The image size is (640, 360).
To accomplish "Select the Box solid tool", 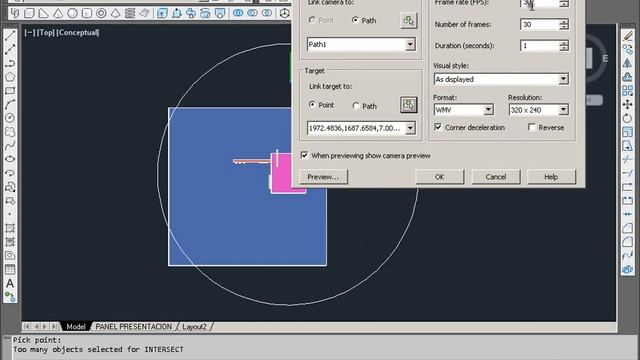I will pyautogui.click(x=29, y=13).
